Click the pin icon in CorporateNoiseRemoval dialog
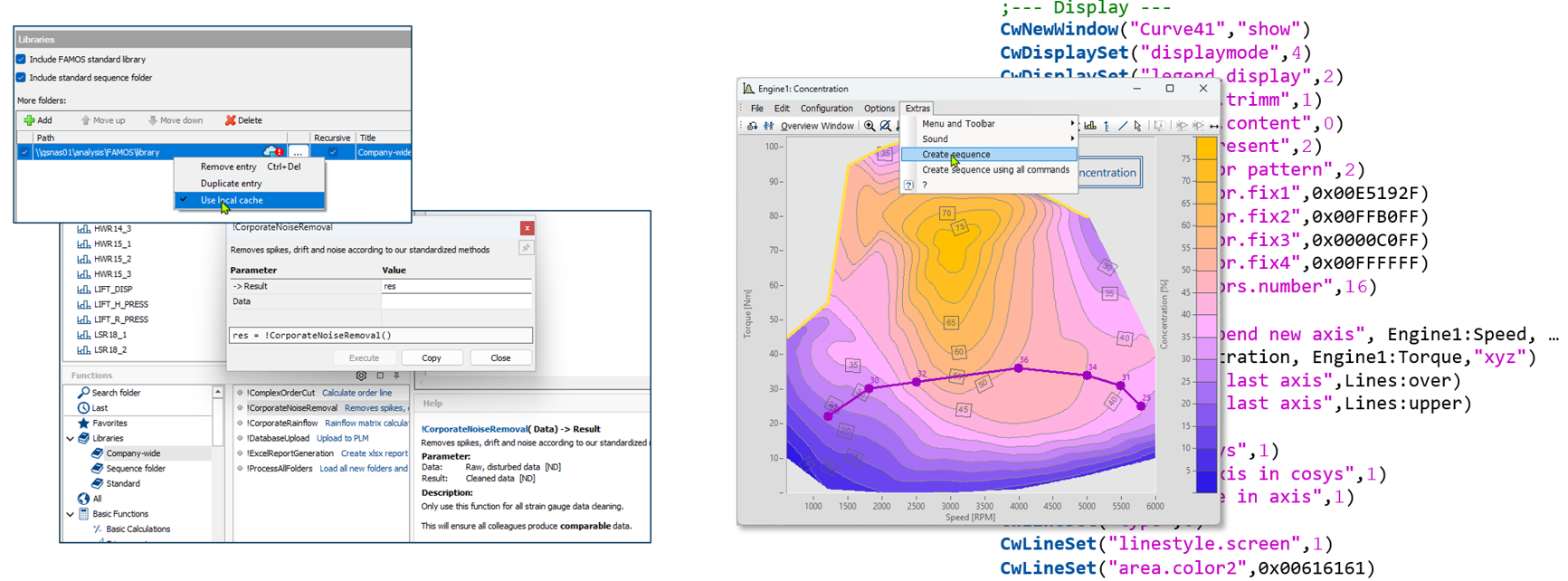 coord(526,248)
